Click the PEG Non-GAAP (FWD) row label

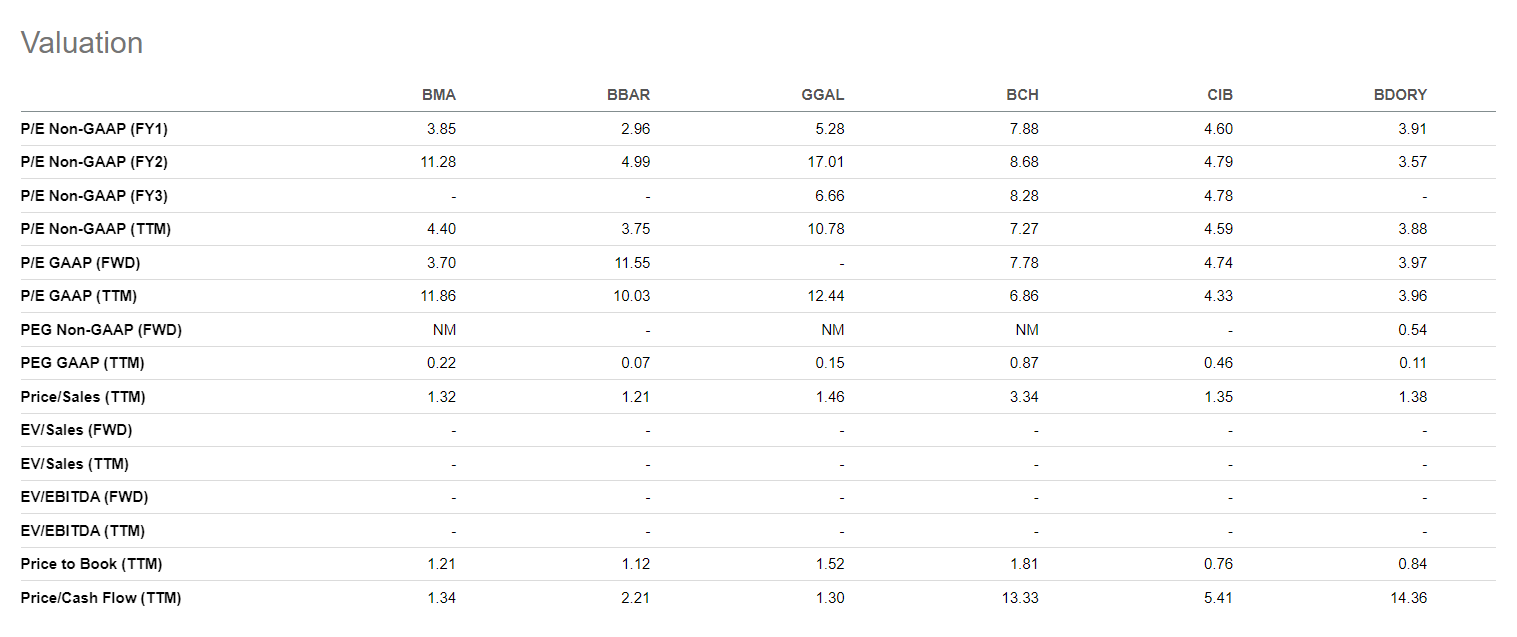(x=101, y=330)
